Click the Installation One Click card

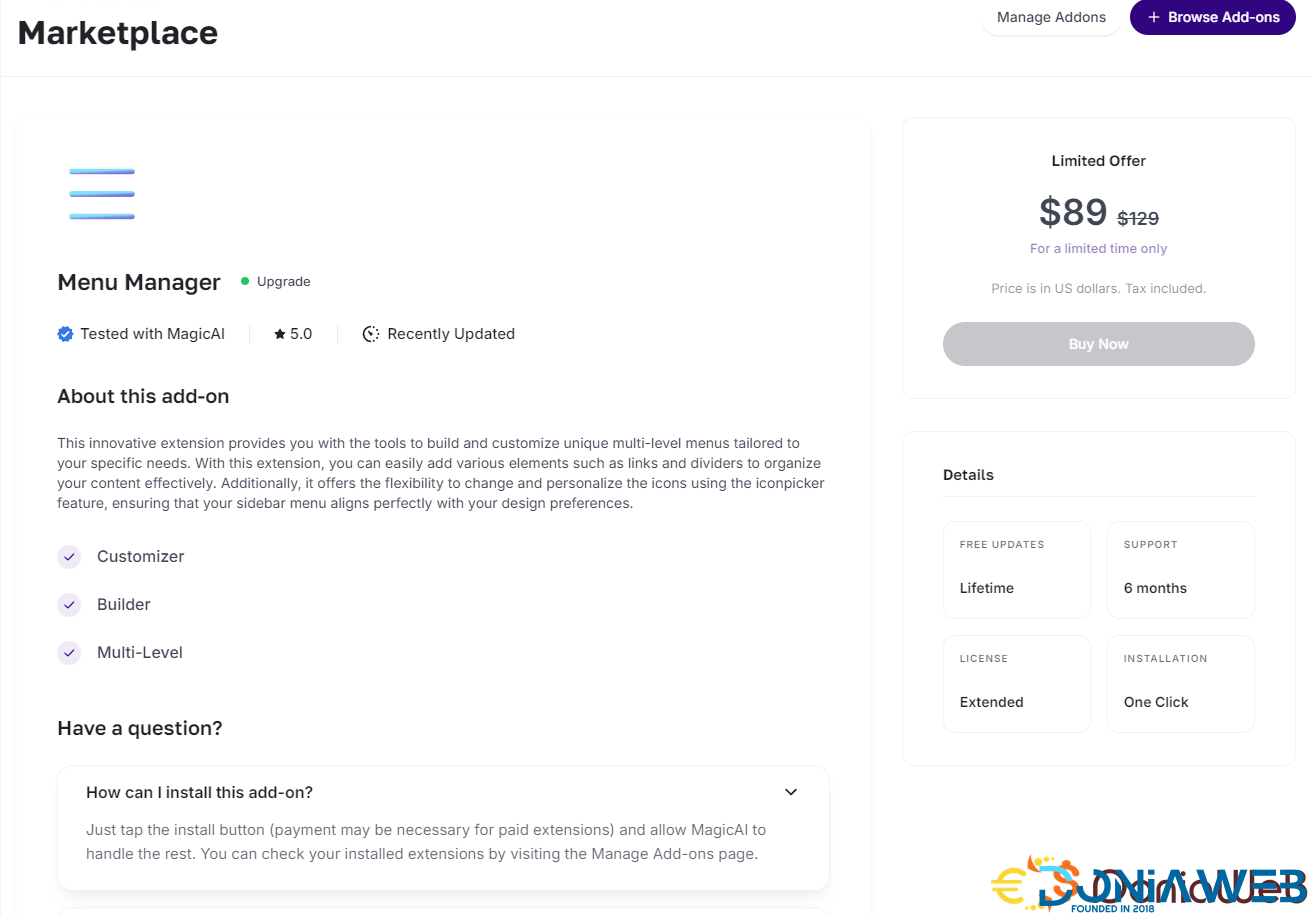[1180, 683]
